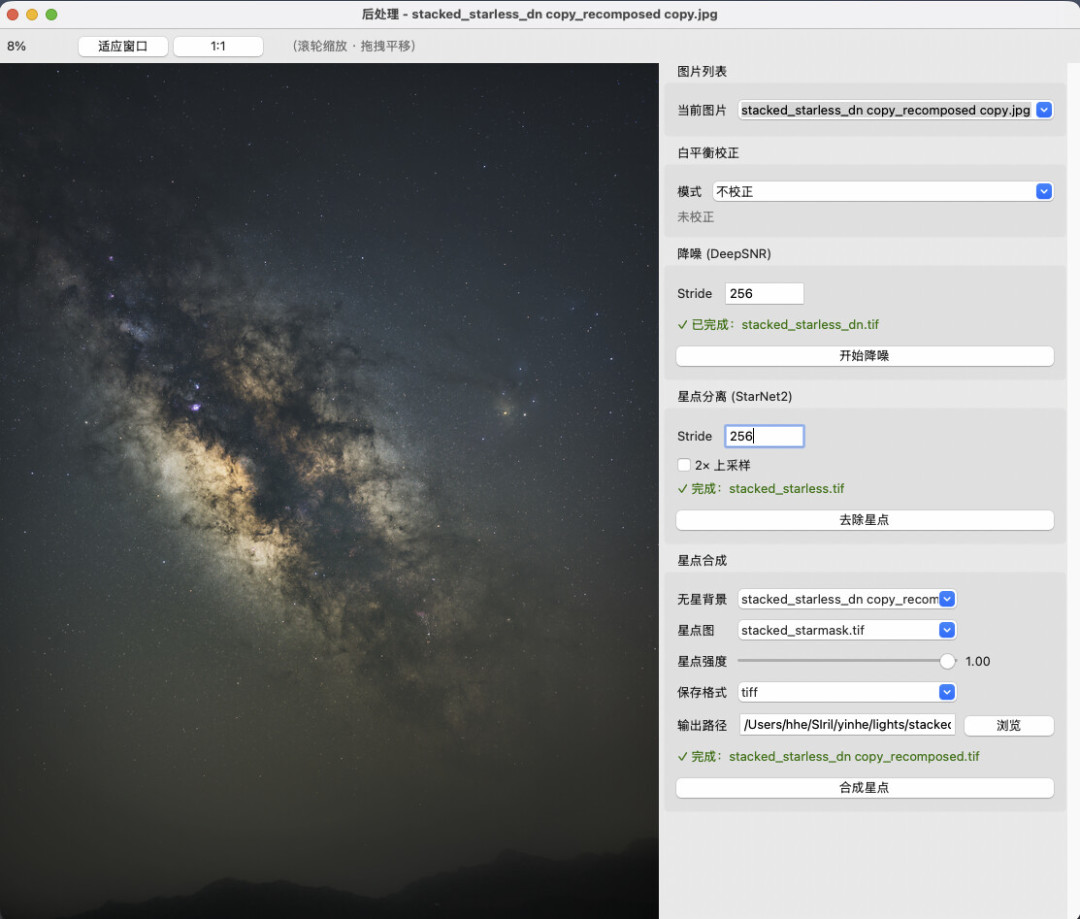Image resolution: width=1080 pixels, height=919 pixels.
Task: Open the 白平衡校正 模式 dropdown
Action: pyautogui.click(x=883, y=192)
